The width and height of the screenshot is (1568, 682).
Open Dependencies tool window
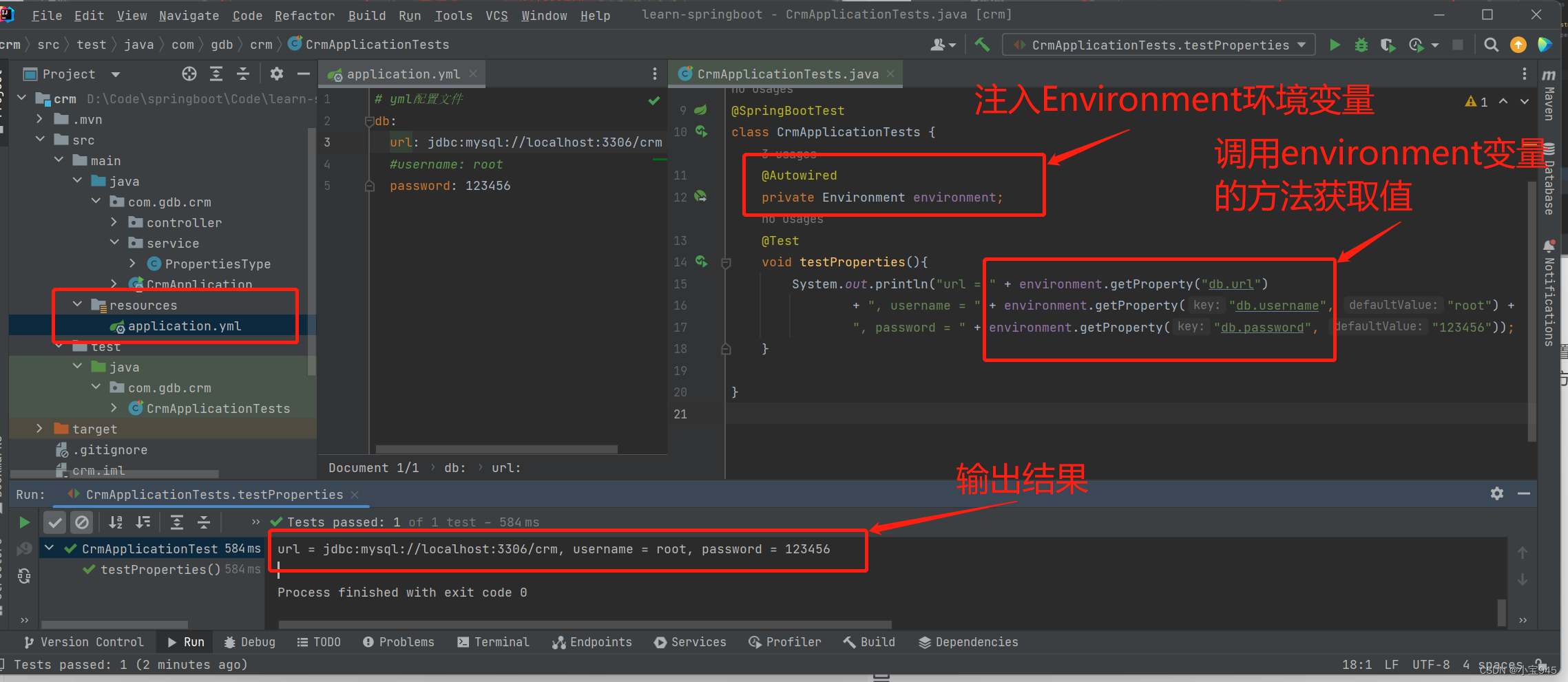pyautogui.click(x=968, y=641)
